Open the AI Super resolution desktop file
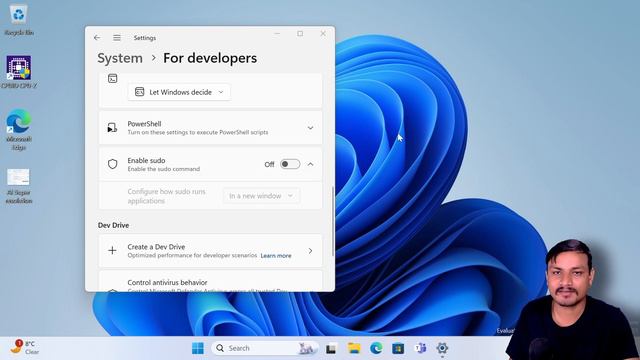640x360 pixels. (19, 186)
